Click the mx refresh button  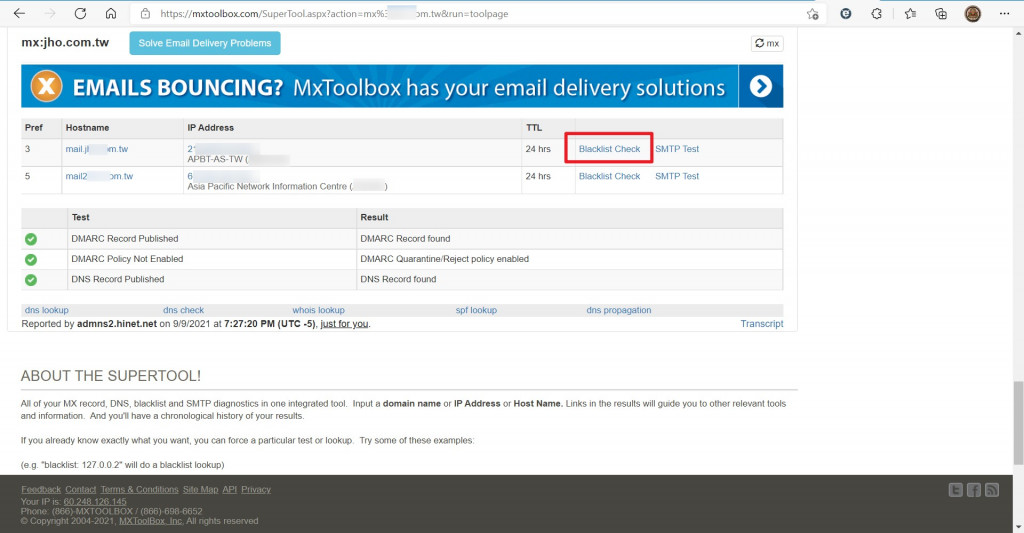767,43
